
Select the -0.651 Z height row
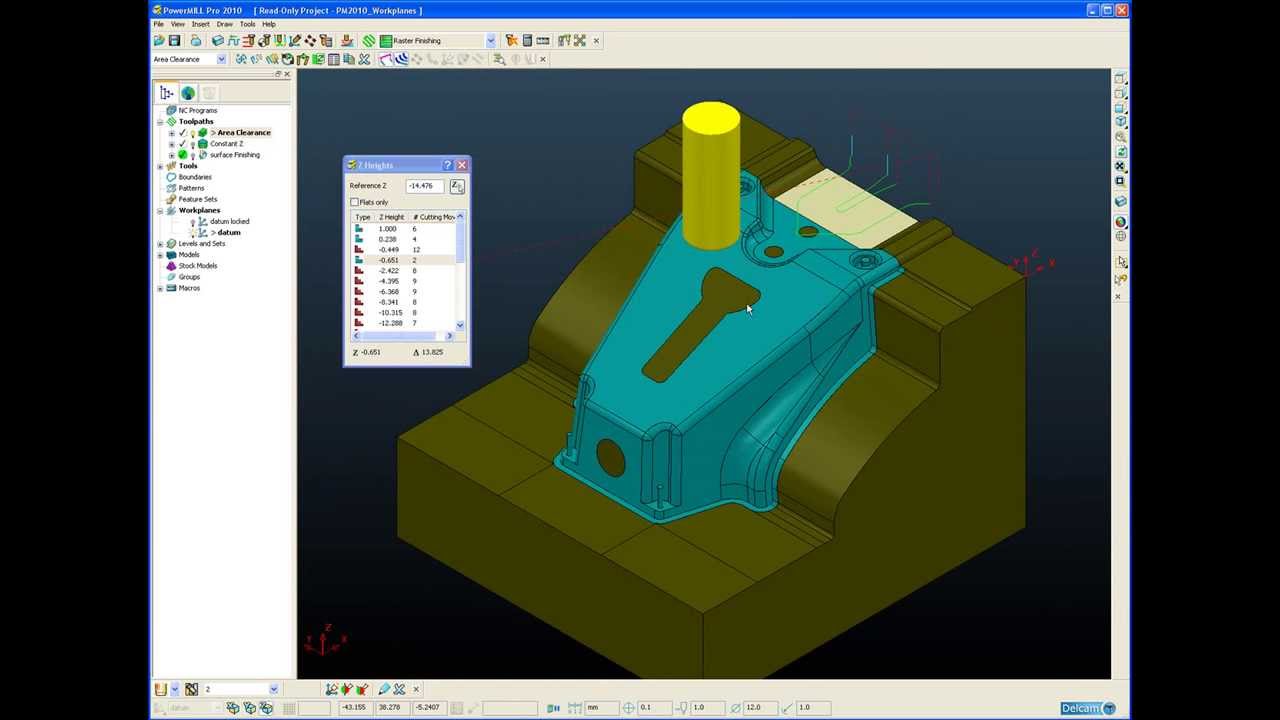click(x=403, y=260)
